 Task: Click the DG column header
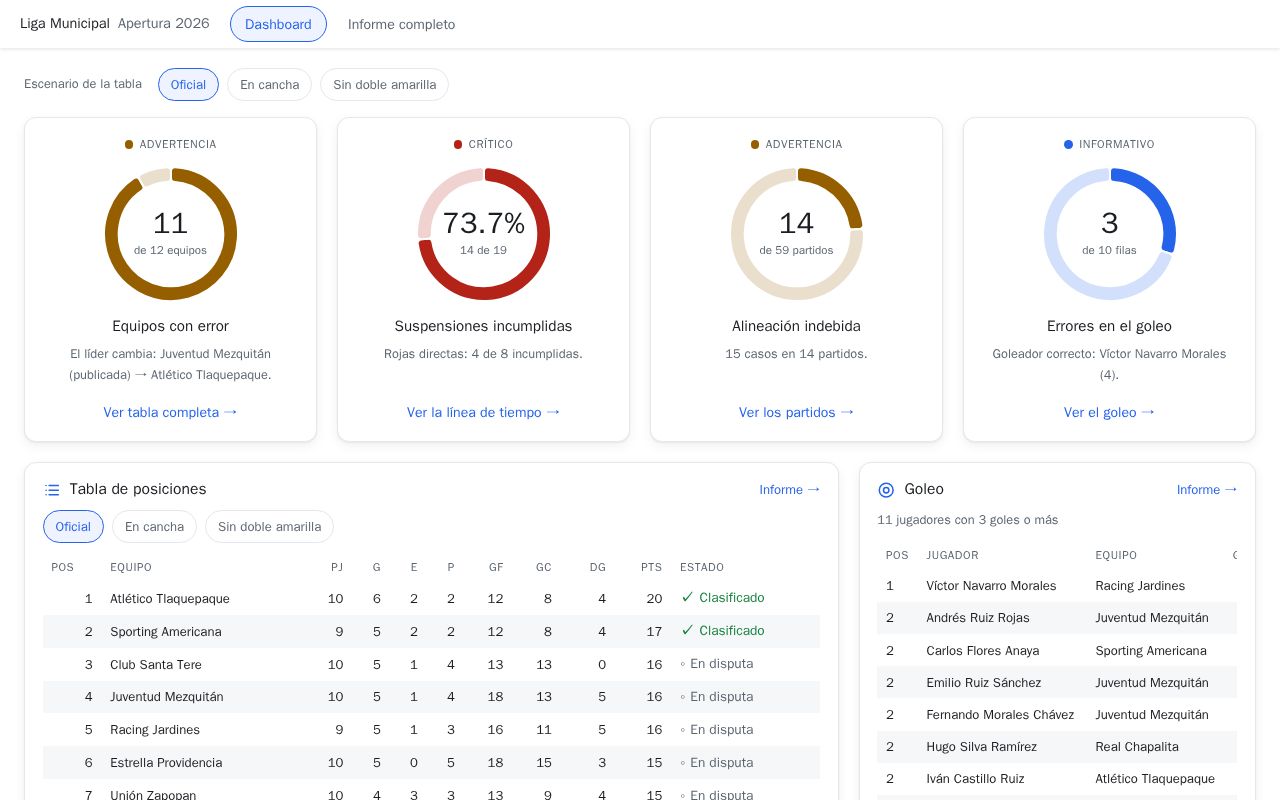pos(597,567)
